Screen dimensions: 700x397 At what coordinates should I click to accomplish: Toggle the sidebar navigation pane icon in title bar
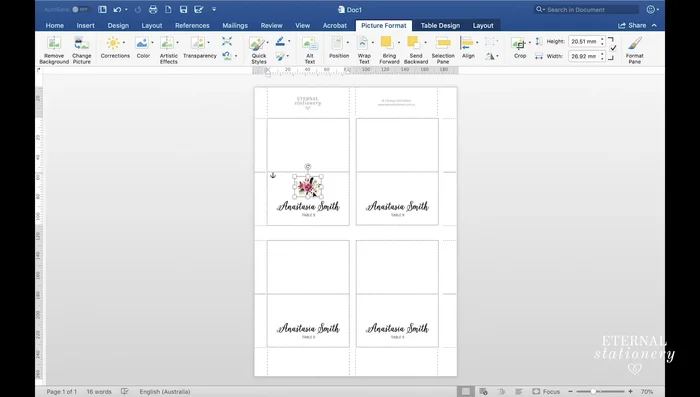coord(102,9)
